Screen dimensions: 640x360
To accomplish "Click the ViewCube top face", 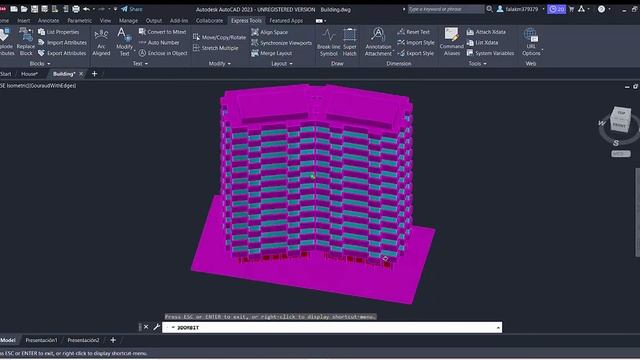I will pyautogui.click(x=621, y=112).
